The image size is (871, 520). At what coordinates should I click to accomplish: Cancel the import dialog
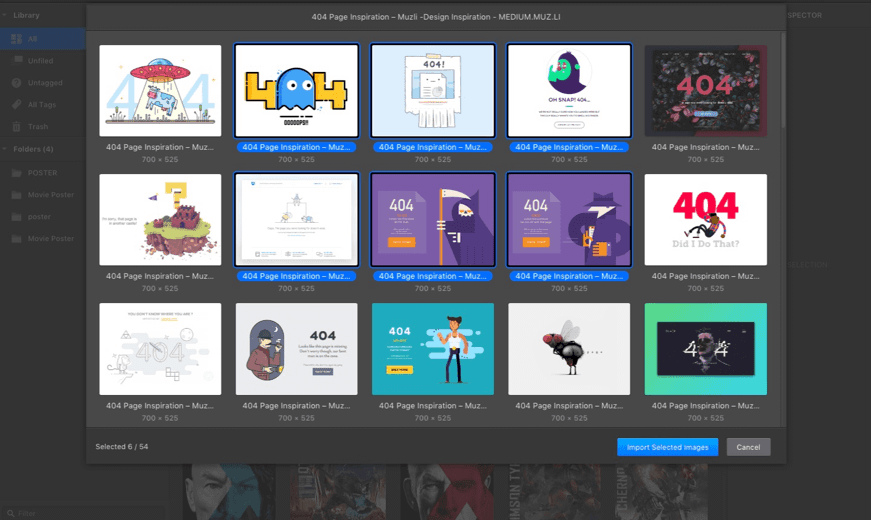click(x=748, y=447)
